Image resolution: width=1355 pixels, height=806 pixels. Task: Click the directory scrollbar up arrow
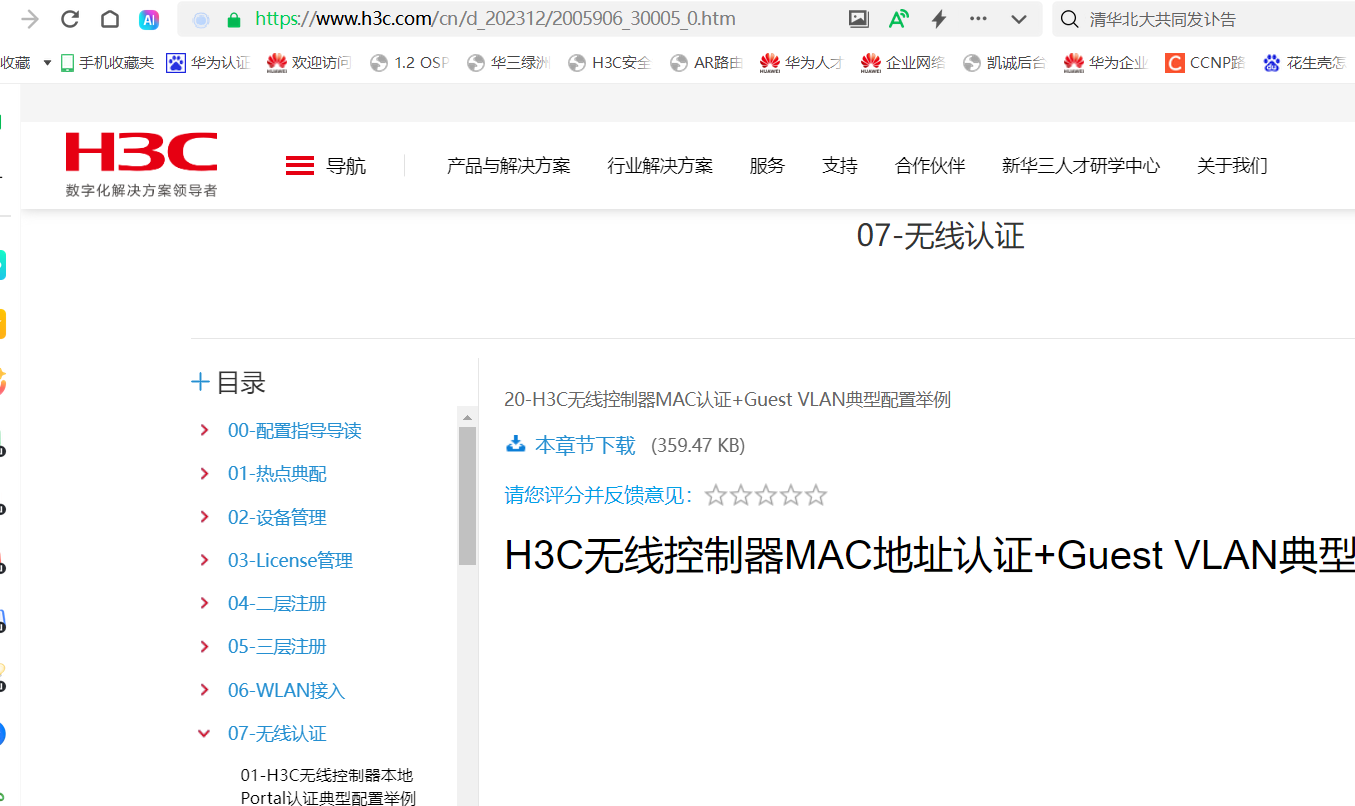point(467,416)
